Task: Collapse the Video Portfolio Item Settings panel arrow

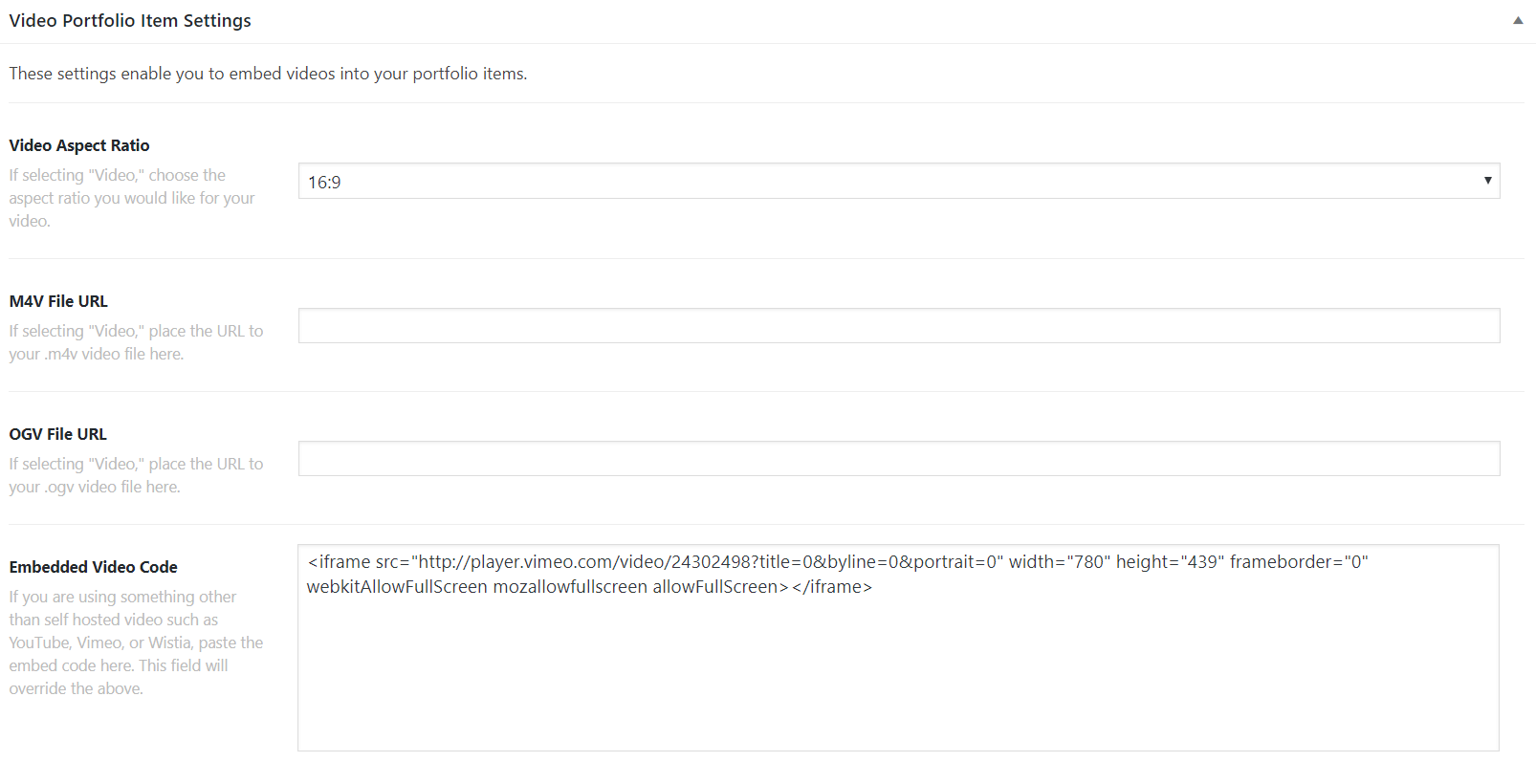Action: [x=1518, y=20]
